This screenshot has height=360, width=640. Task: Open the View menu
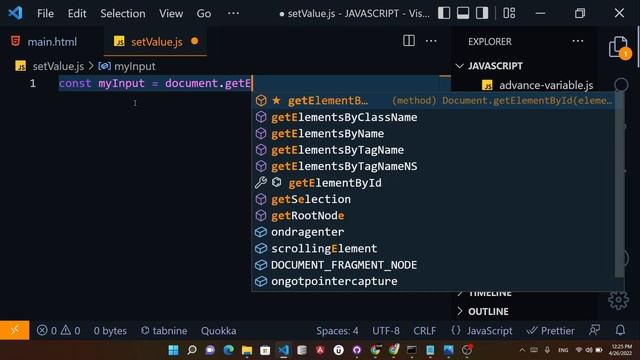coord(171,13)
